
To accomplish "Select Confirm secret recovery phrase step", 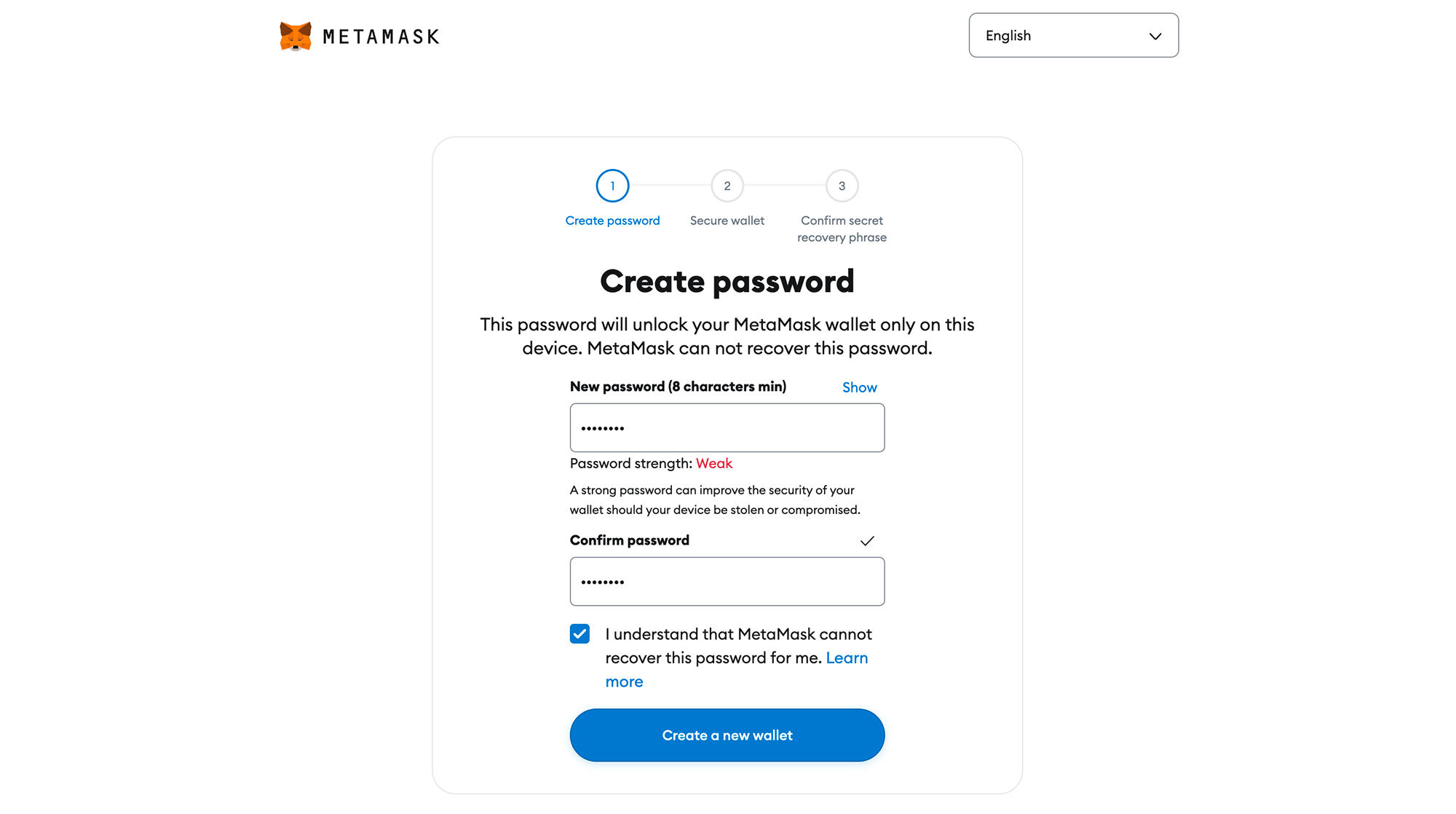I will 842,229.
